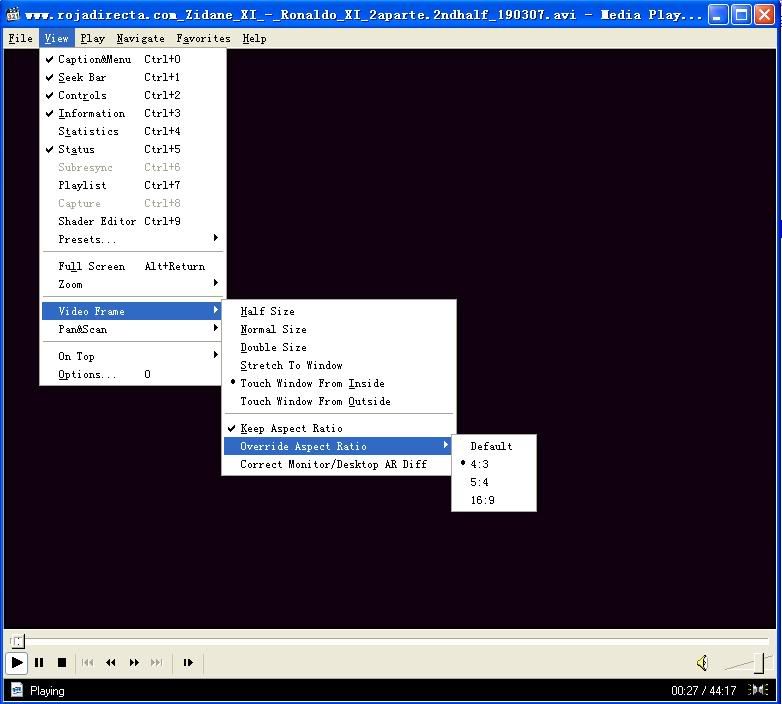Screen dimensions: 782x704
Task: Mute audio via speaker icon
Action: pyautogui.click(x=702, y=663)
